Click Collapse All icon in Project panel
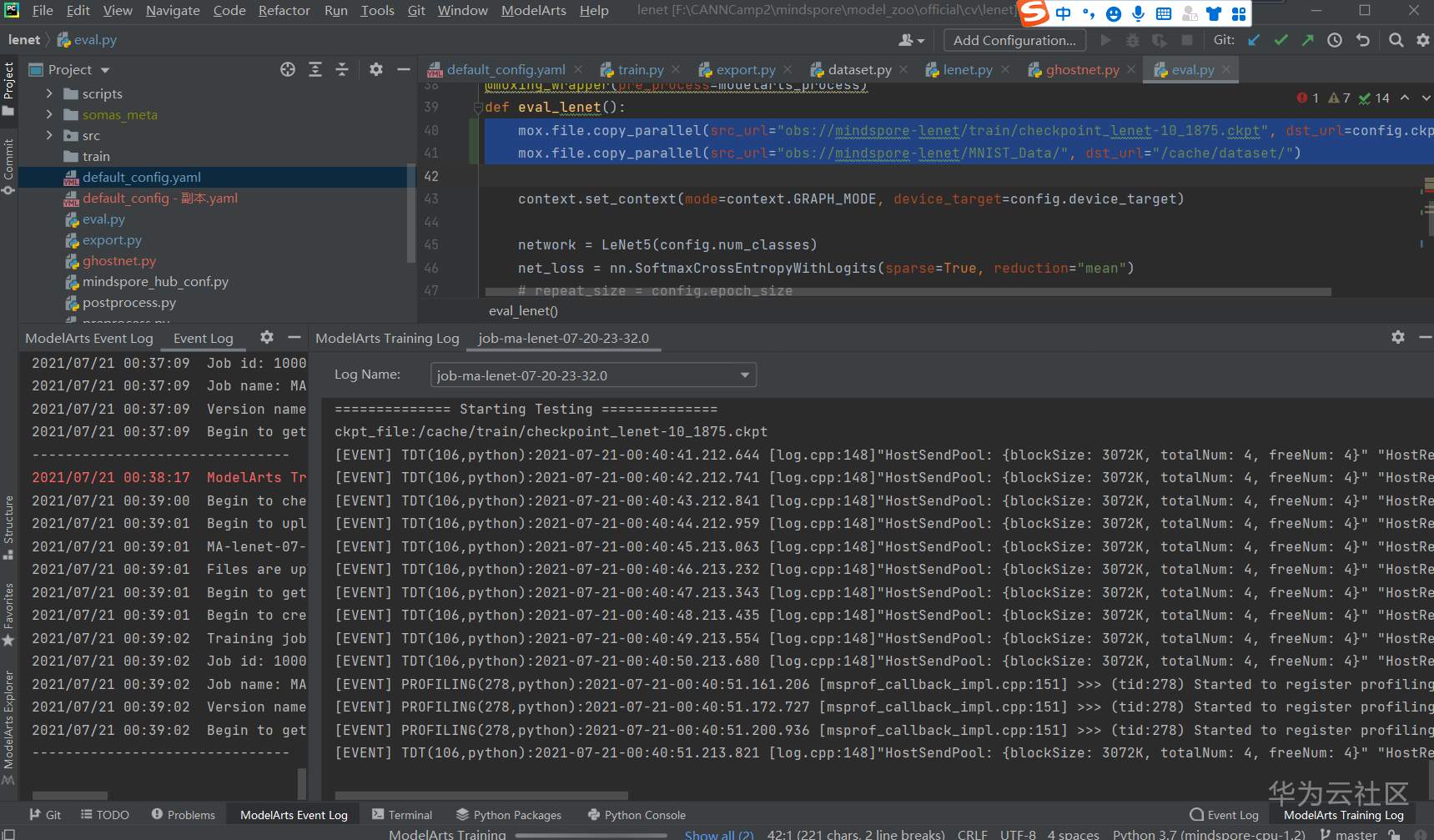The height and width of the screenshot is (840, 1434). [342, 70]
